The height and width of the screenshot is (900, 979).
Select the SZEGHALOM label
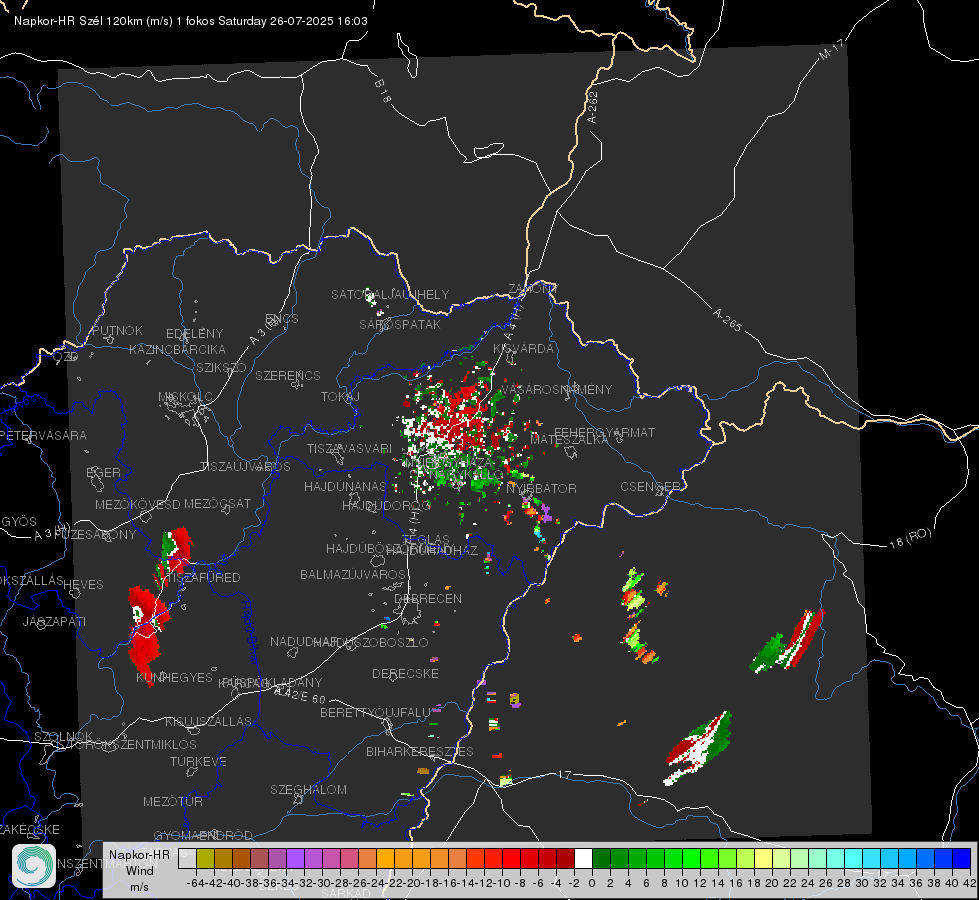point(308,789)
